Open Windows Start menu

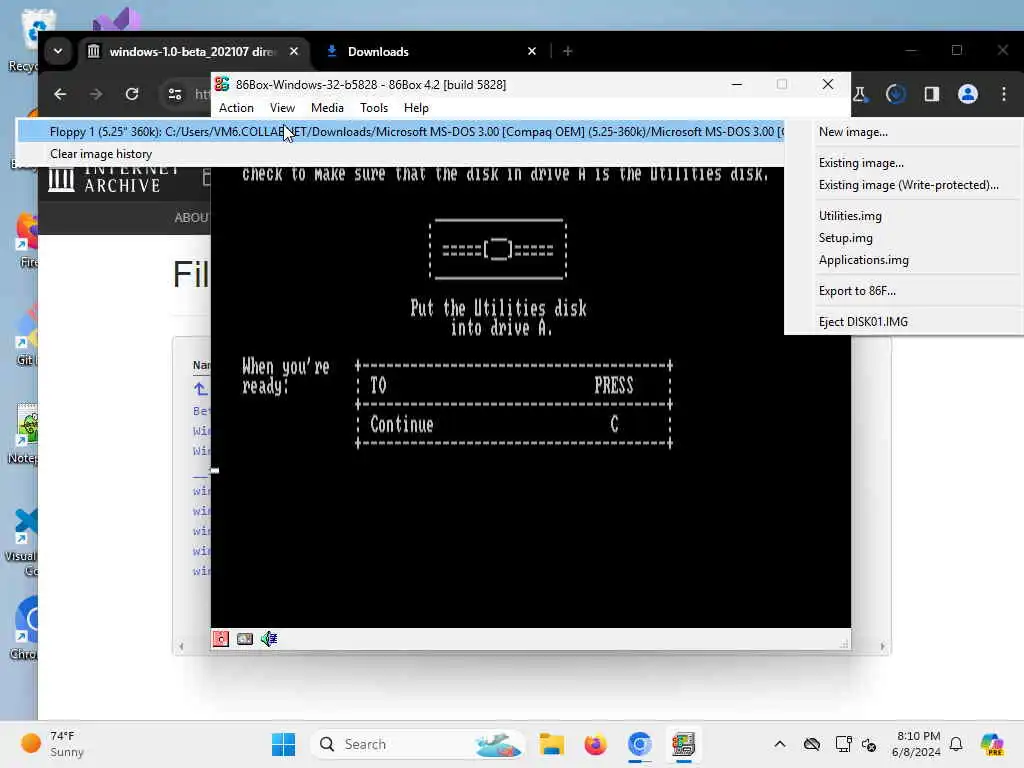coord(283,744)
